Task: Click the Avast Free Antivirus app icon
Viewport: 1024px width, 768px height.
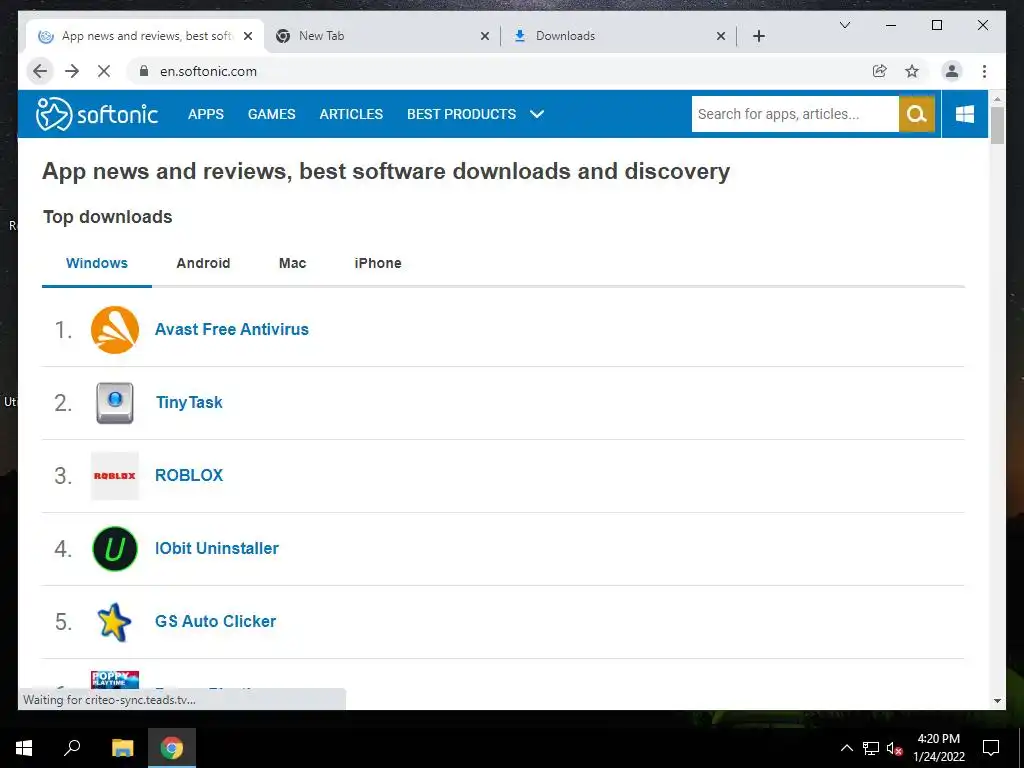Action: [x=115, y=330]
